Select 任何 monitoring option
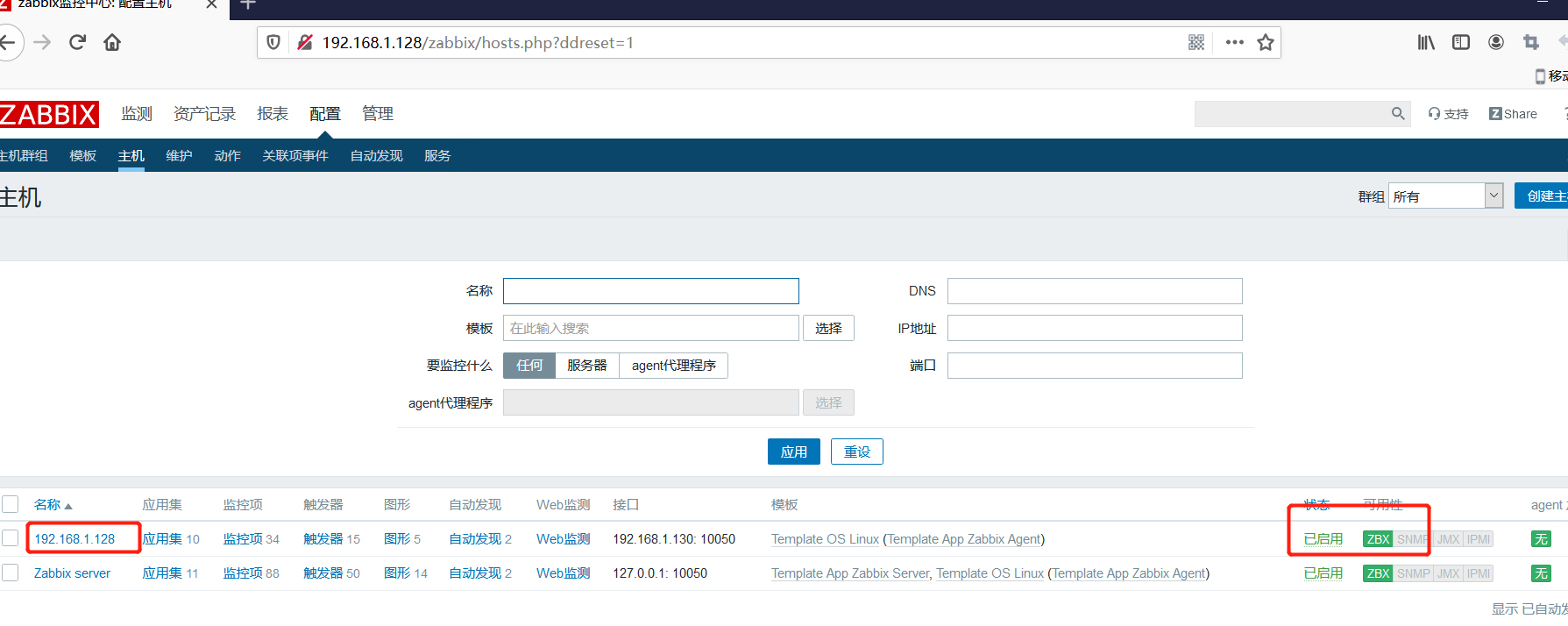This screenshot has width=1568, height=626. (x=529, y=366)
